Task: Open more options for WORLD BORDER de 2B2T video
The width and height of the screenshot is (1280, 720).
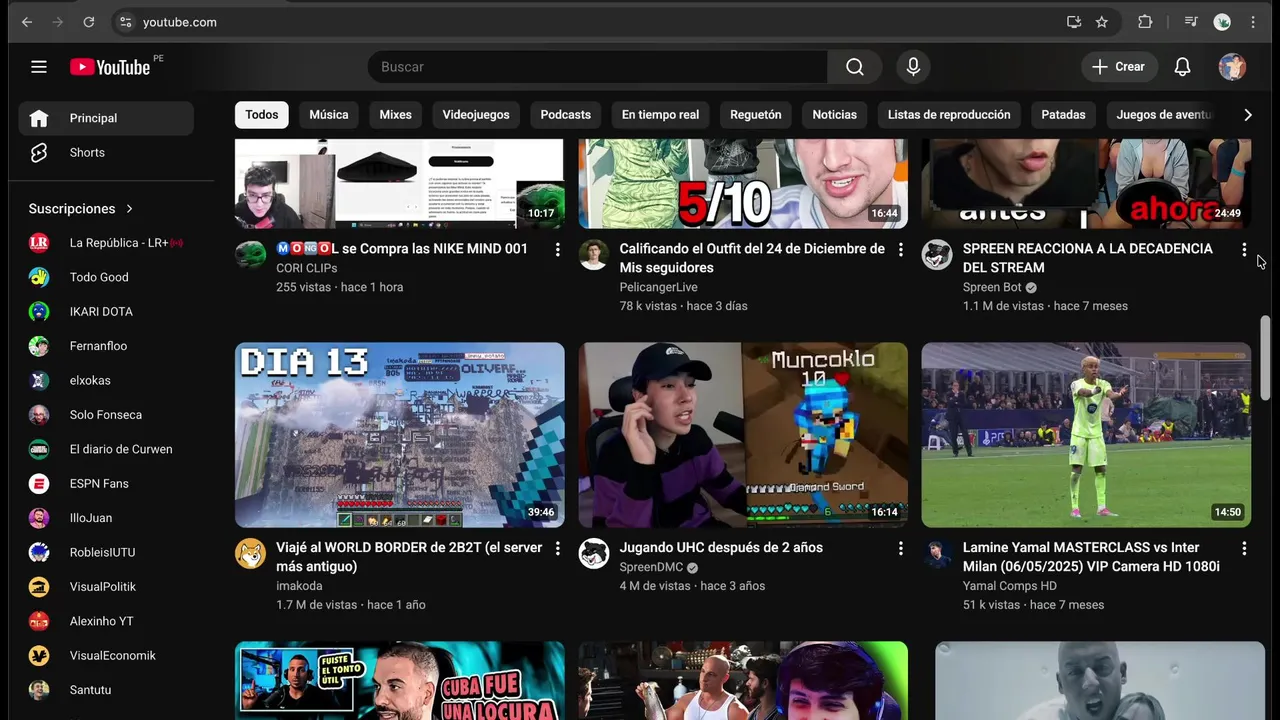Action: pos(558,548)
